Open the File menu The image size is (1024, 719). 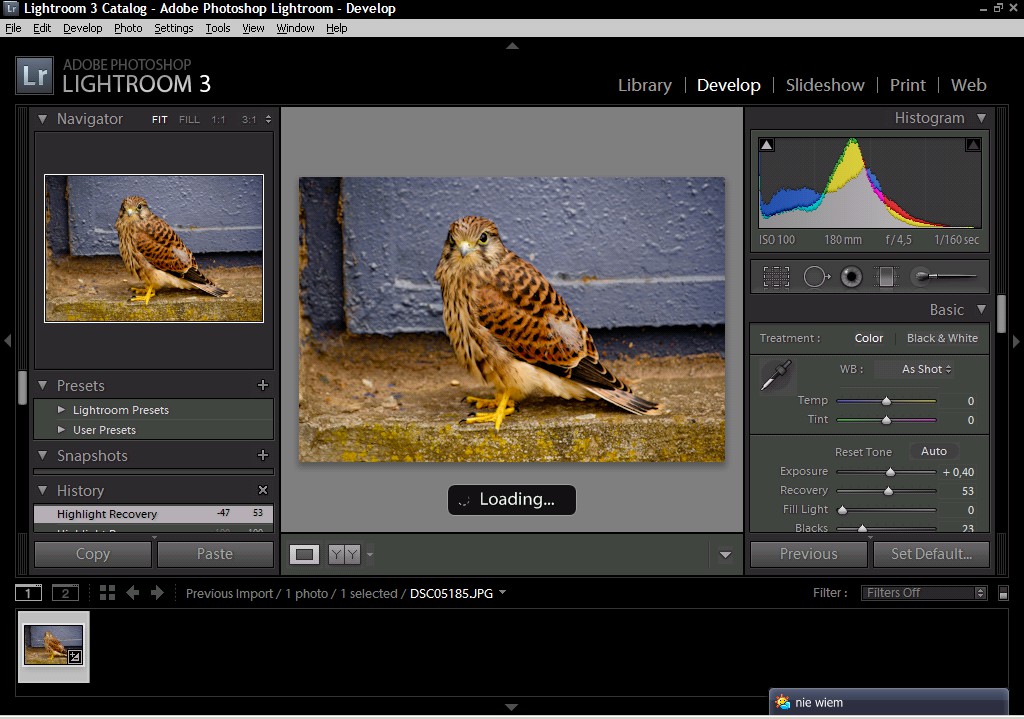click(x=13, y=28)
